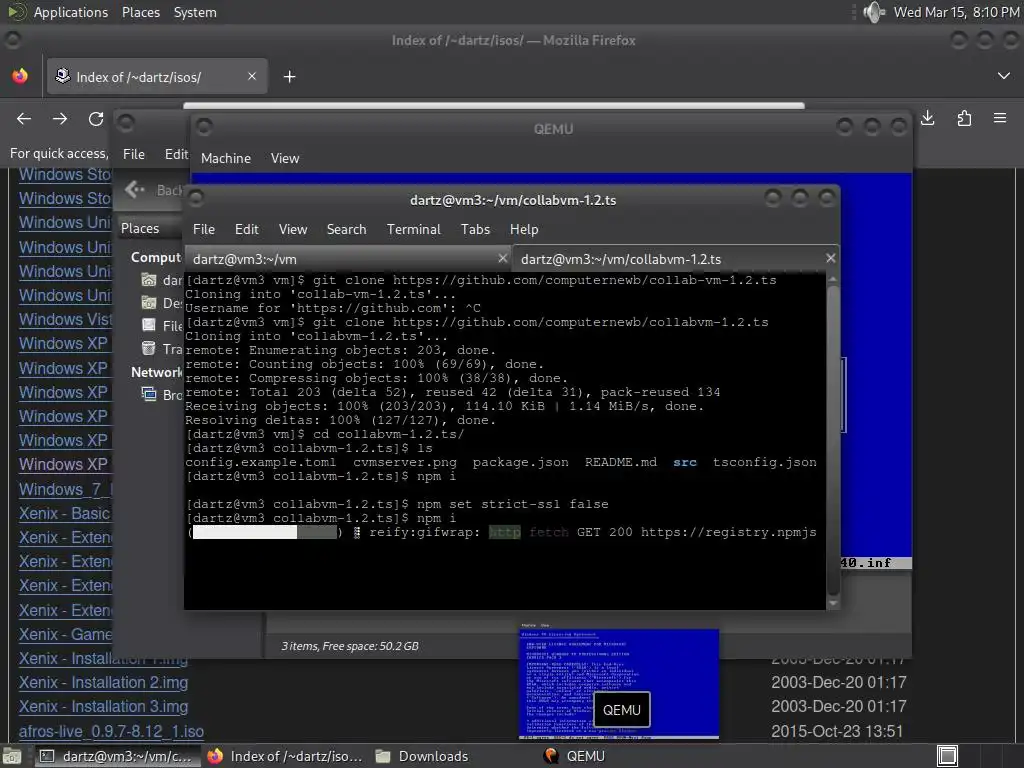Viewport: 1024px width, 768px height.
Task: Switch to Firefox Index task in taskbar
Action: [285, 756]
